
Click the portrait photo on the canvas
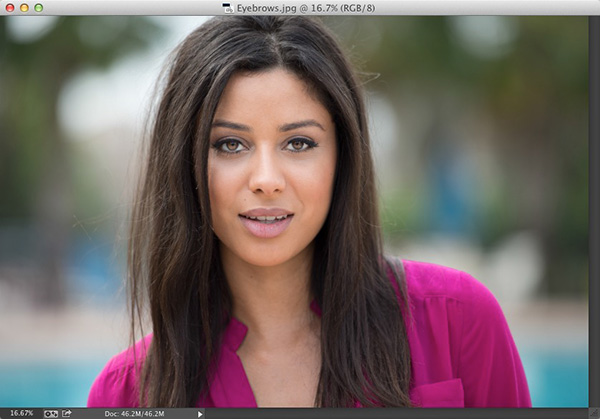pyautogui.click(x=294, y=212)
